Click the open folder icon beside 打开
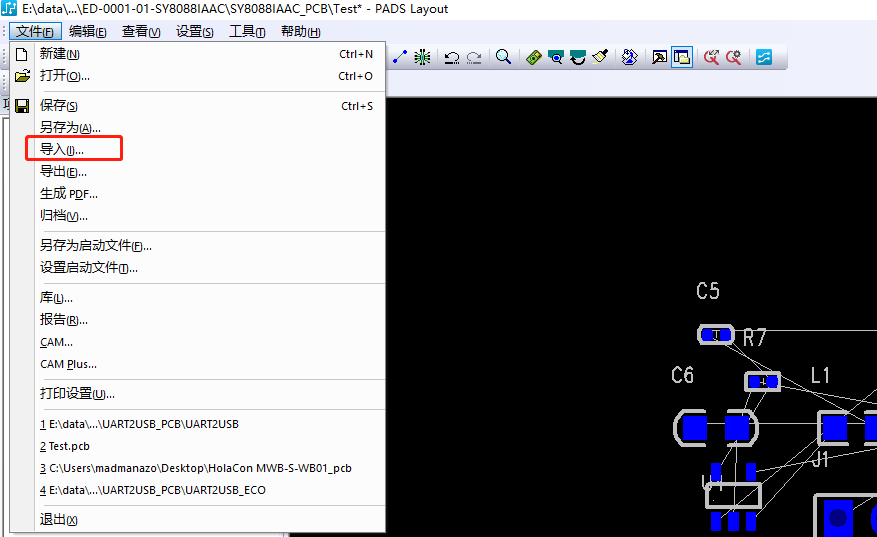The image size is (877, 537). coord(22,76)
